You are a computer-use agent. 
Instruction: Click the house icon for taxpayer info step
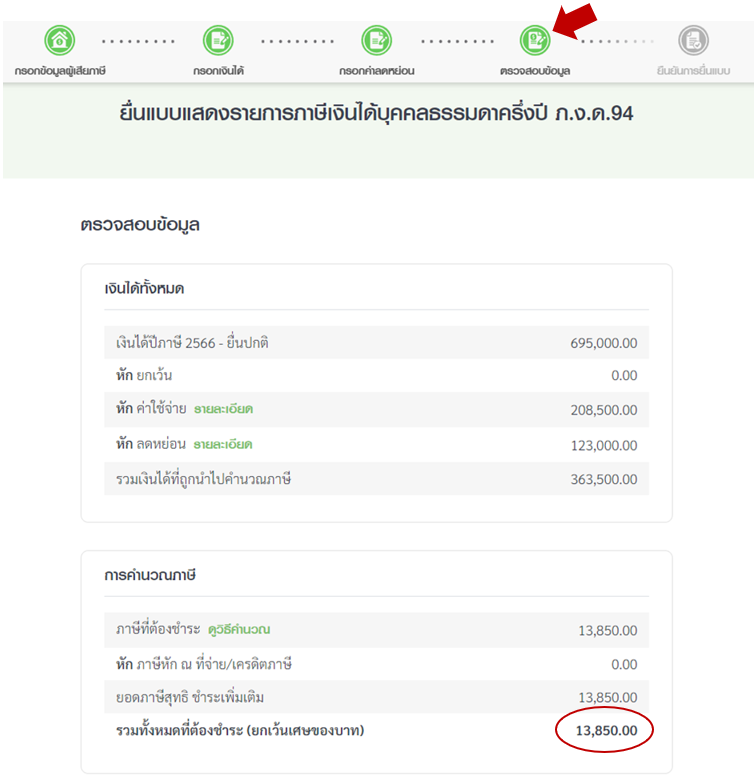click(x=60, y=40)
